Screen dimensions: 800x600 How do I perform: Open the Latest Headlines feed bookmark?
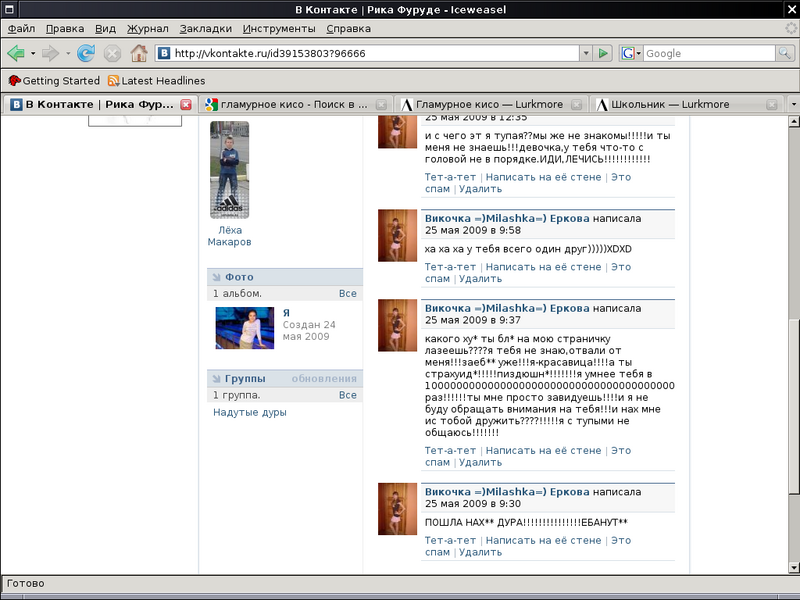click(157, 81)
